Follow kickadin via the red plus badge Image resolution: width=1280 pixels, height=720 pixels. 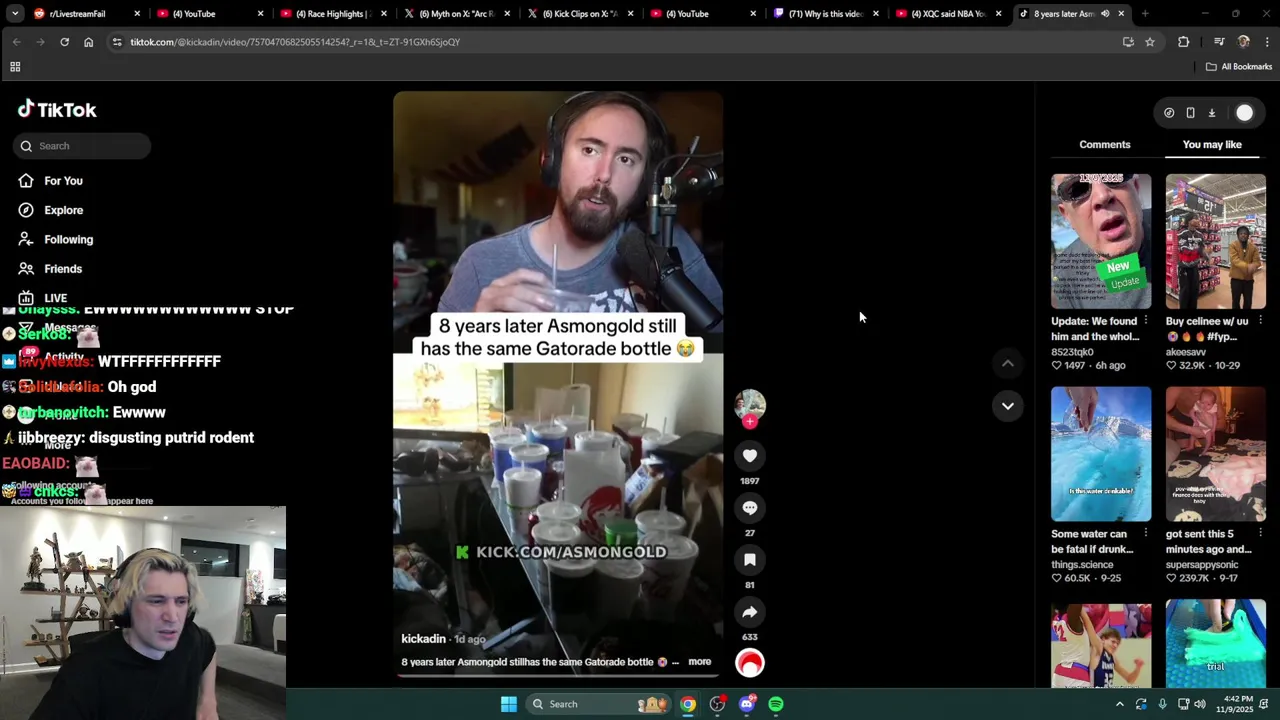[x=750, y=422]
